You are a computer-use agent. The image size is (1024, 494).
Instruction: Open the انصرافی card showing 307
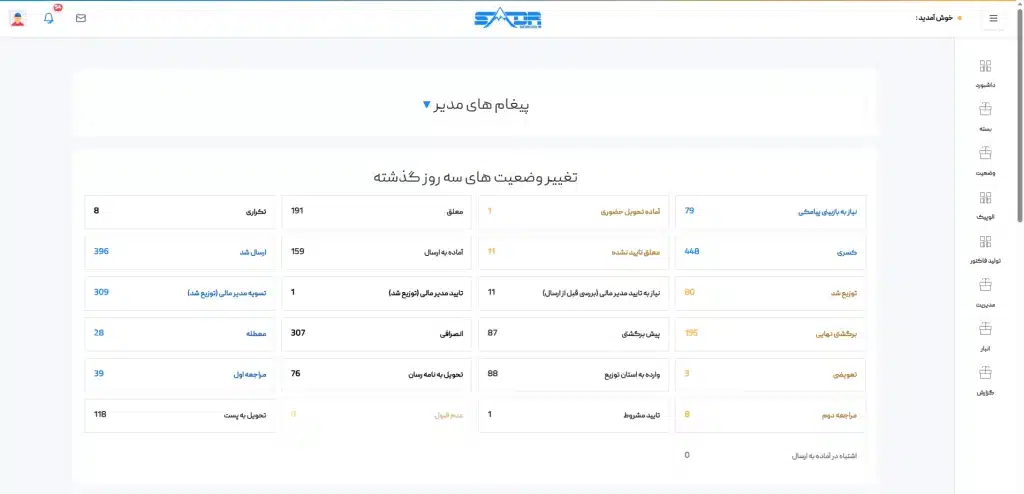377,334
